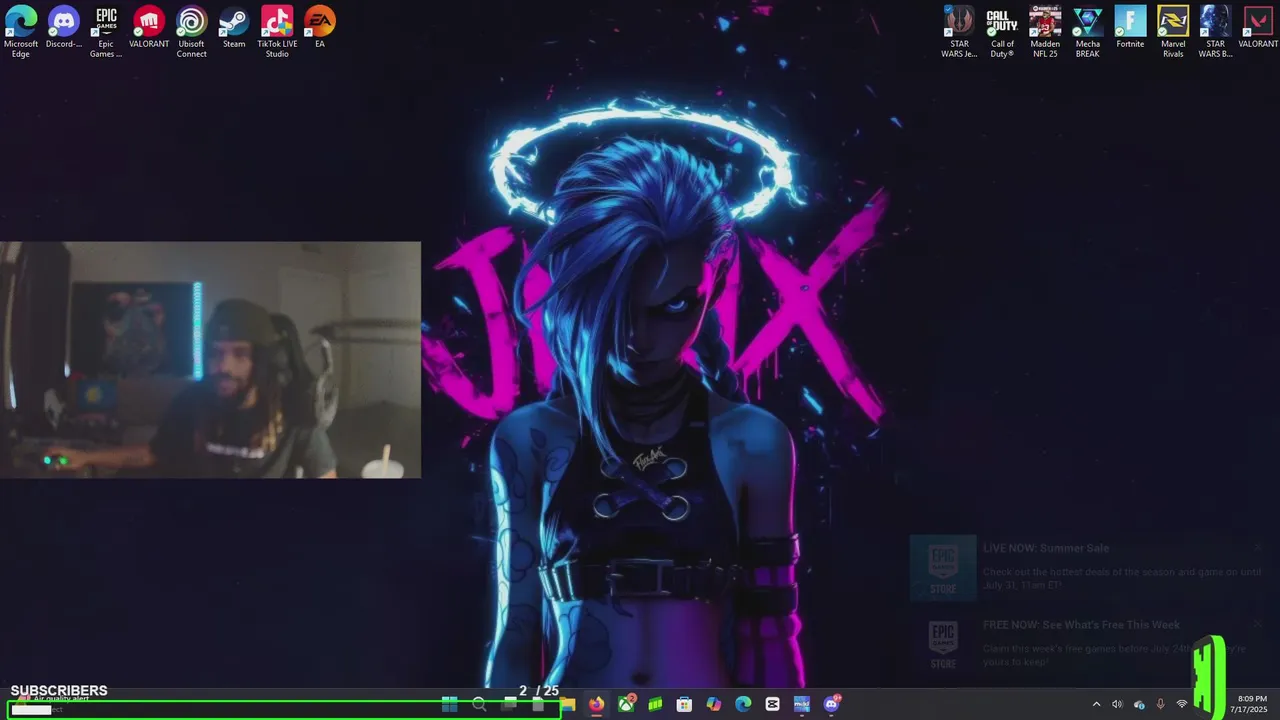
Task: Open the LIVE NOW: Summer Sale notification
Action: [x=1090, y=568]
